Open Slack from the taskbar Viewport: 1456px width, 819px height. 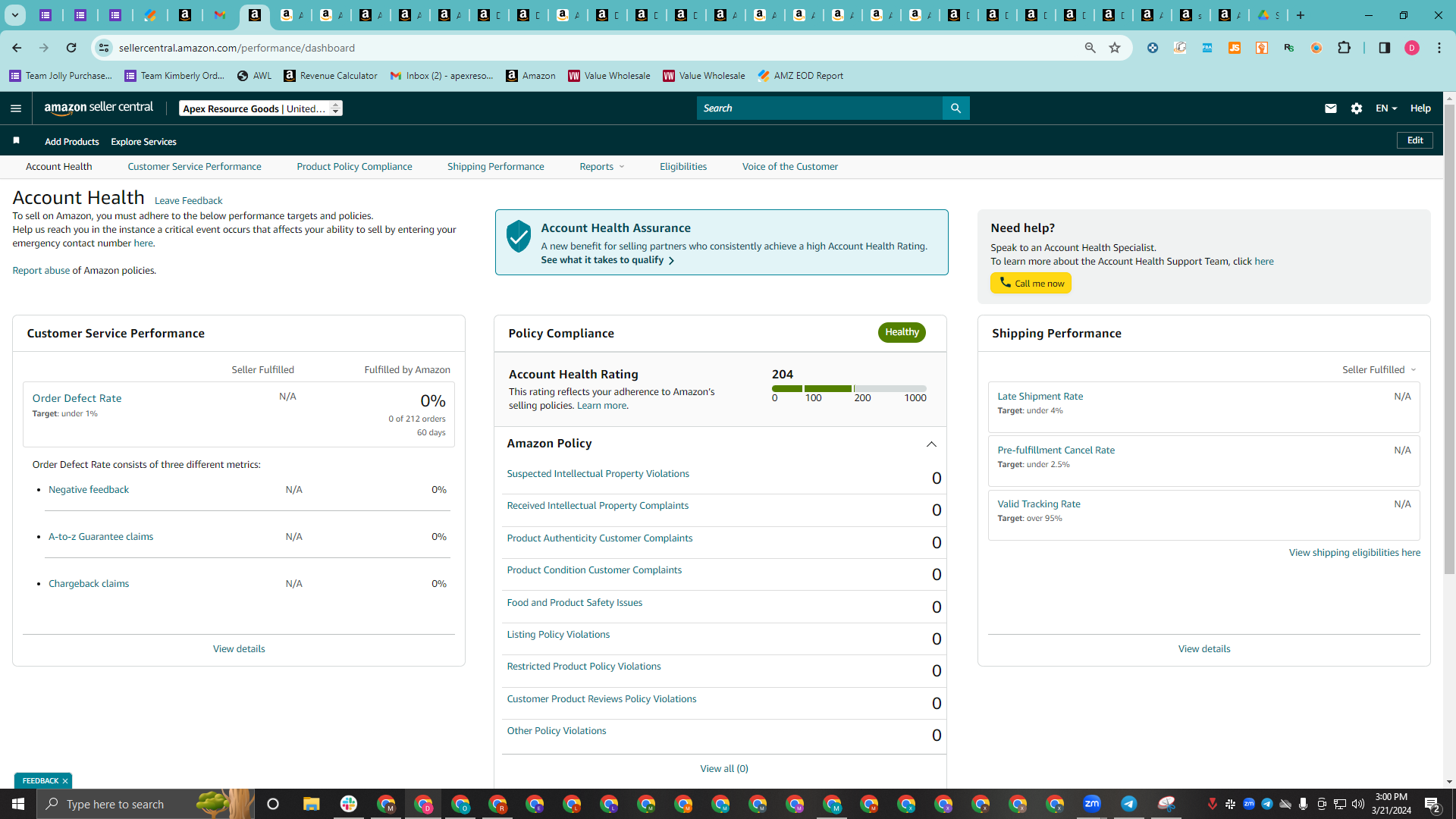tap(349, 804)
